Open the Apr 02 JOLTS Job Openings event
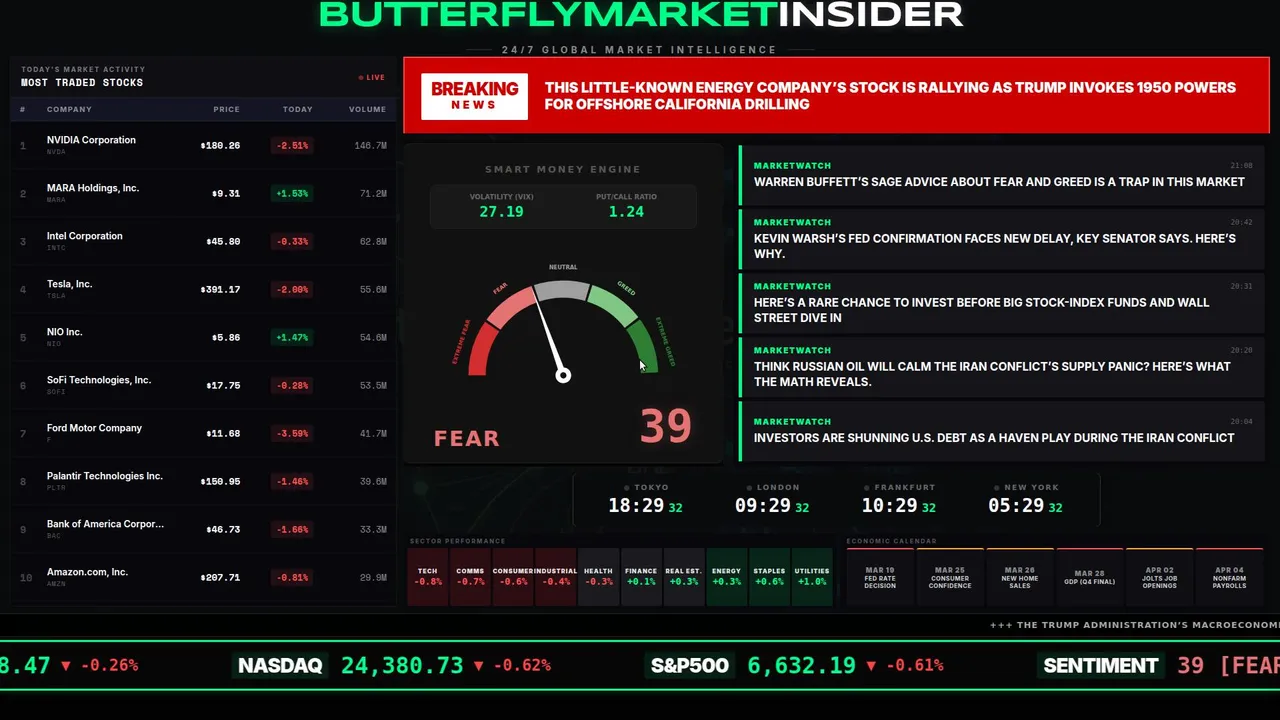This screenshot has height=720, width=1280. [x=1160, y=577]
